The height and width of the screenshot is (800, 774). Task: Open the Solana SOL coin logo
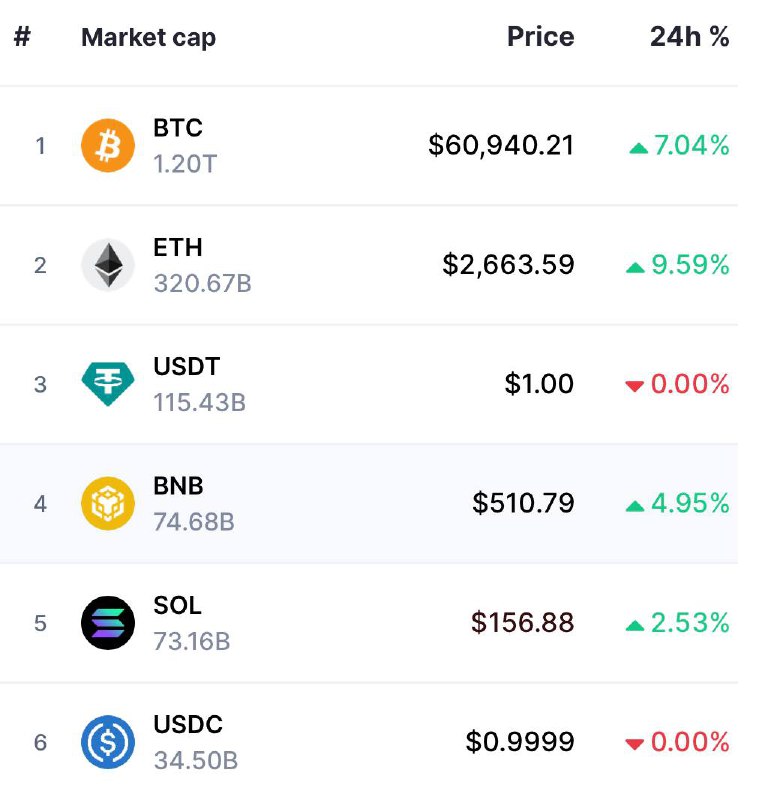(108, 622)
